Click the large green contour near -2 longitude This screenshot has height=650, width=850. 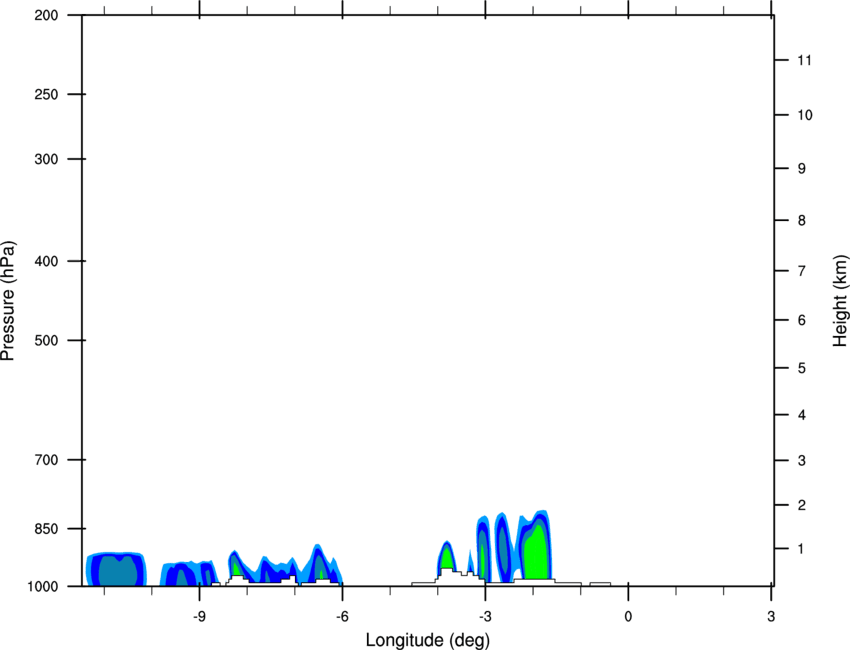536,553
